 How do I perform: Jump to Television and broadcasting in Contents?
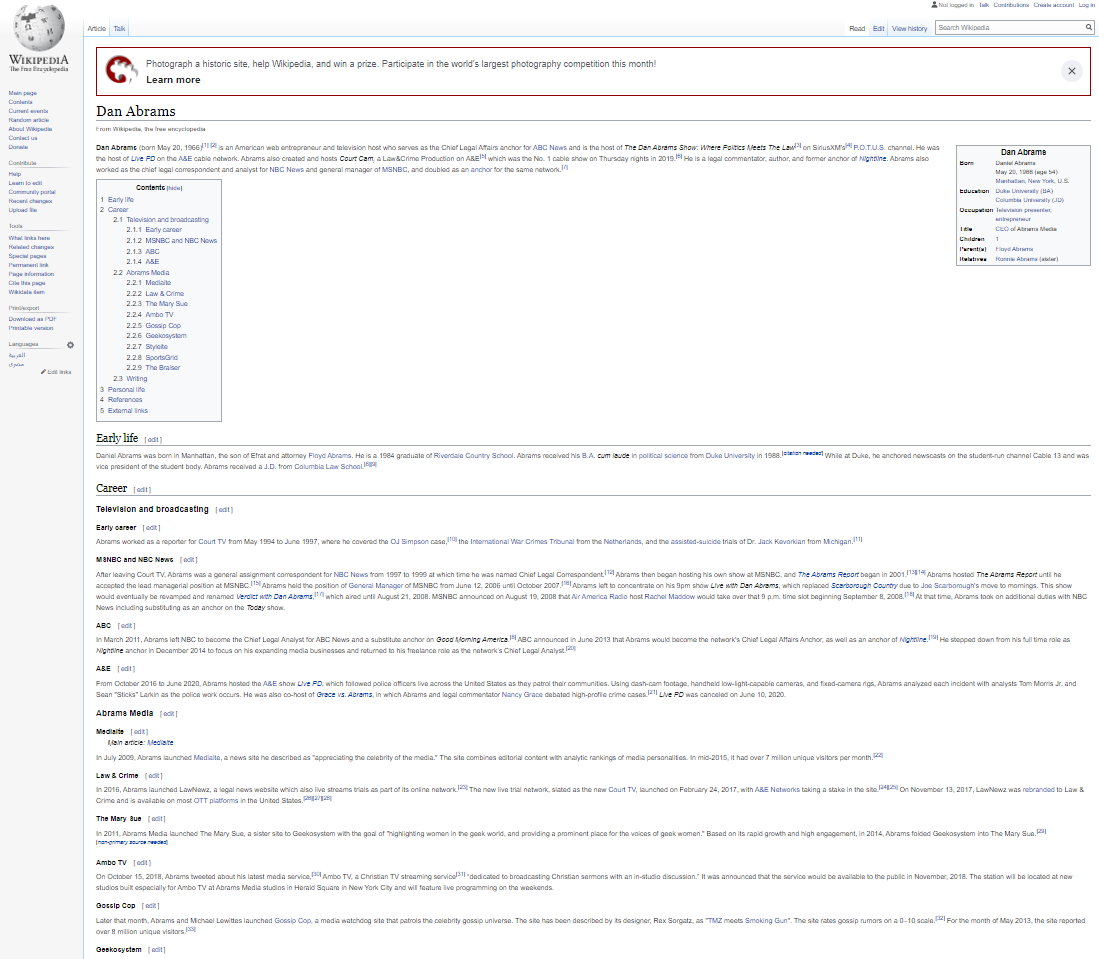(168, 219)
